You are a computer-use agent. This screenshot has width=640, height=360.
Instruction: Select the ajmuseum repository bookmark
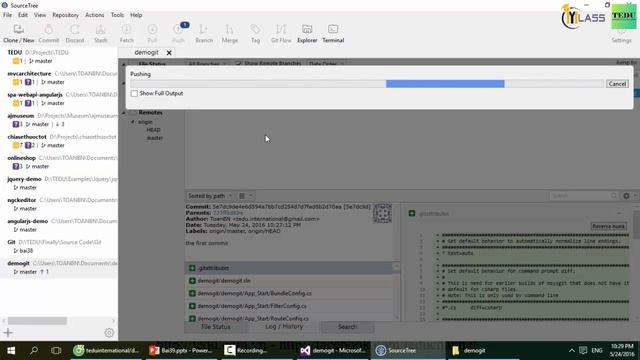pos(59,120)
